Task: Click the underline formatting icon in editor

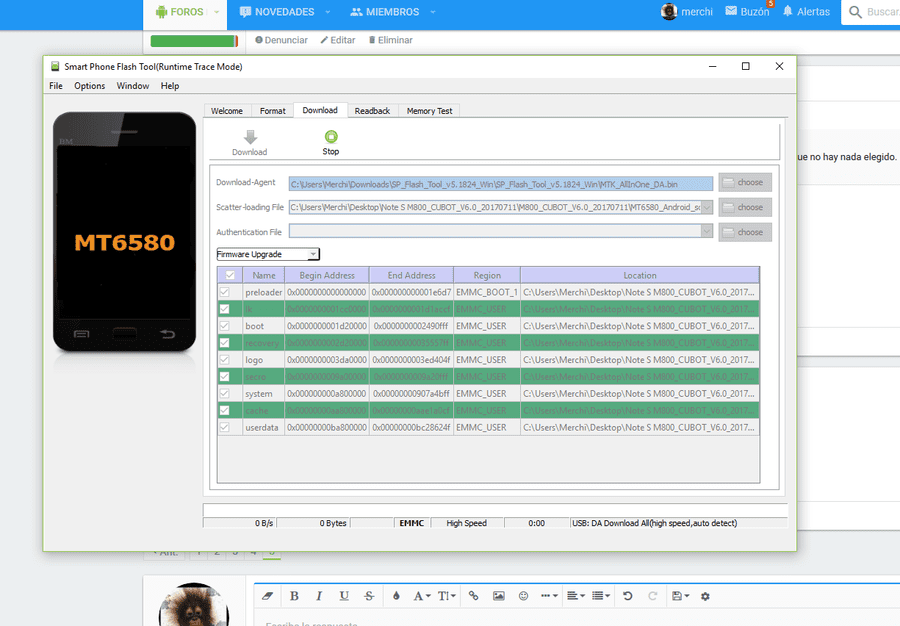Action: (344, 596)
